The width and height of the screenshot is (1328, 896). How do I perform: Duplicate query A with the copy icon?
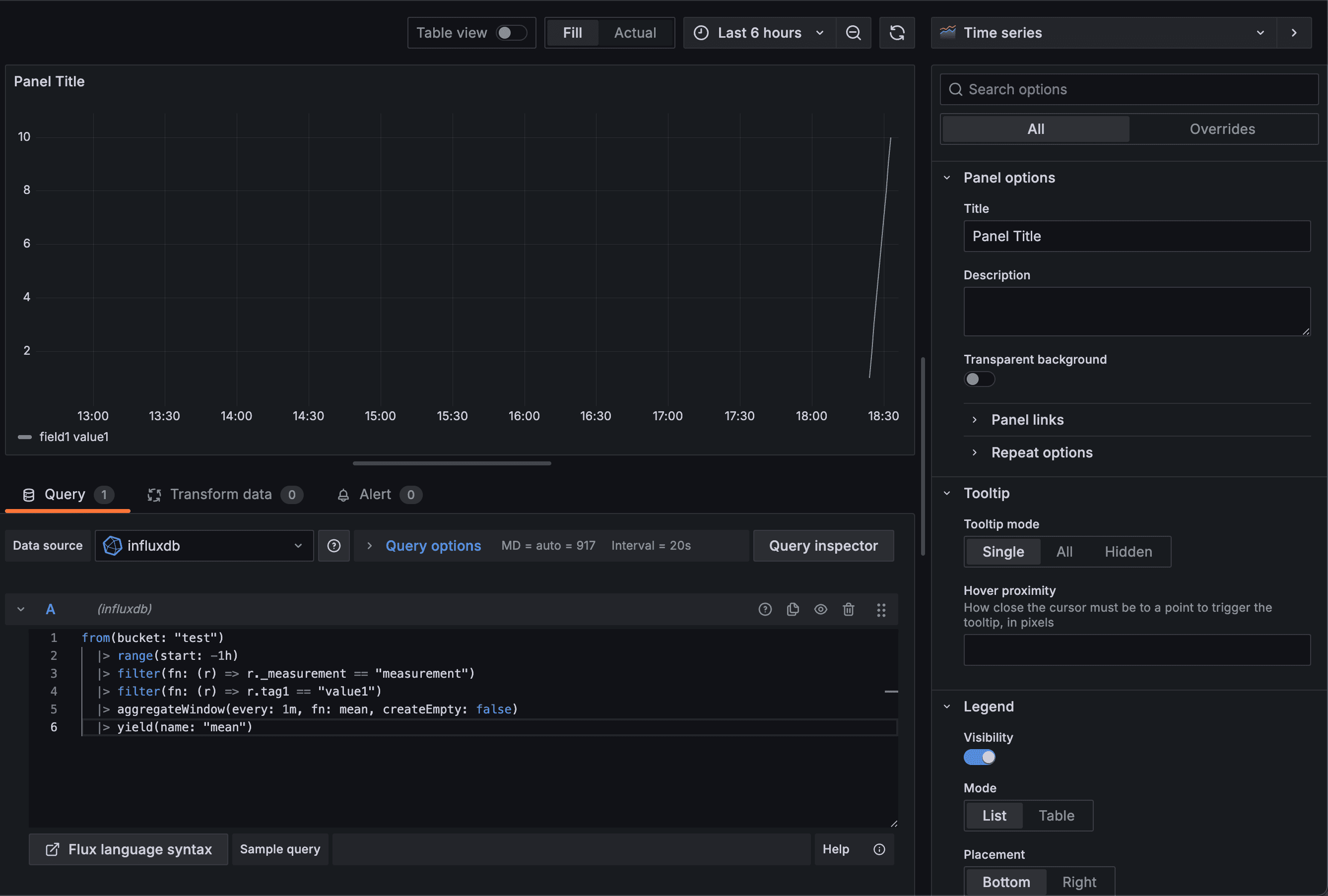tap(793, 609)
